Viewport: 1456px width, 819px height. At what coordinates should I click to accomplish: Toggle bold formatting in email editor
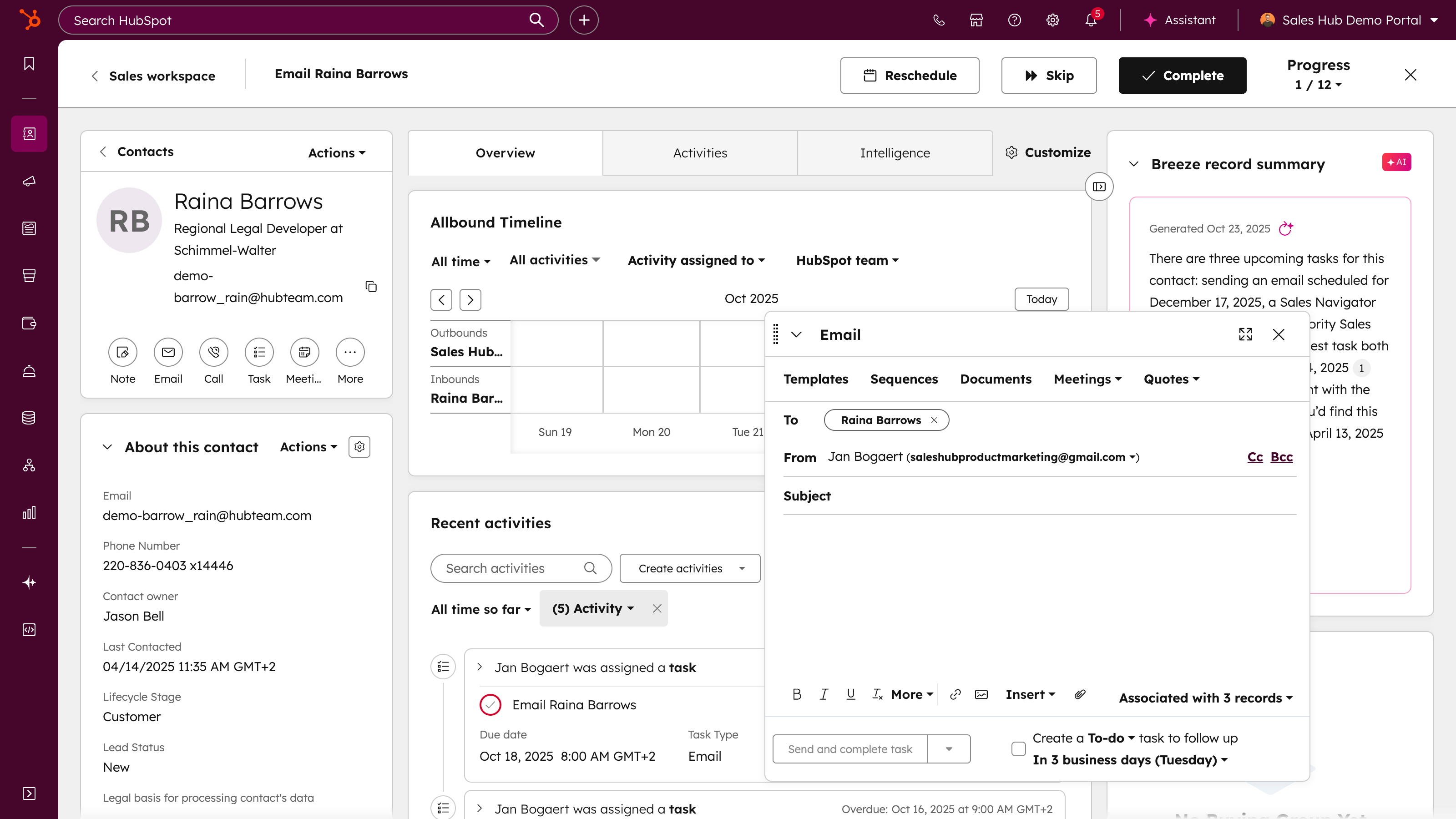tap(797, 695)
